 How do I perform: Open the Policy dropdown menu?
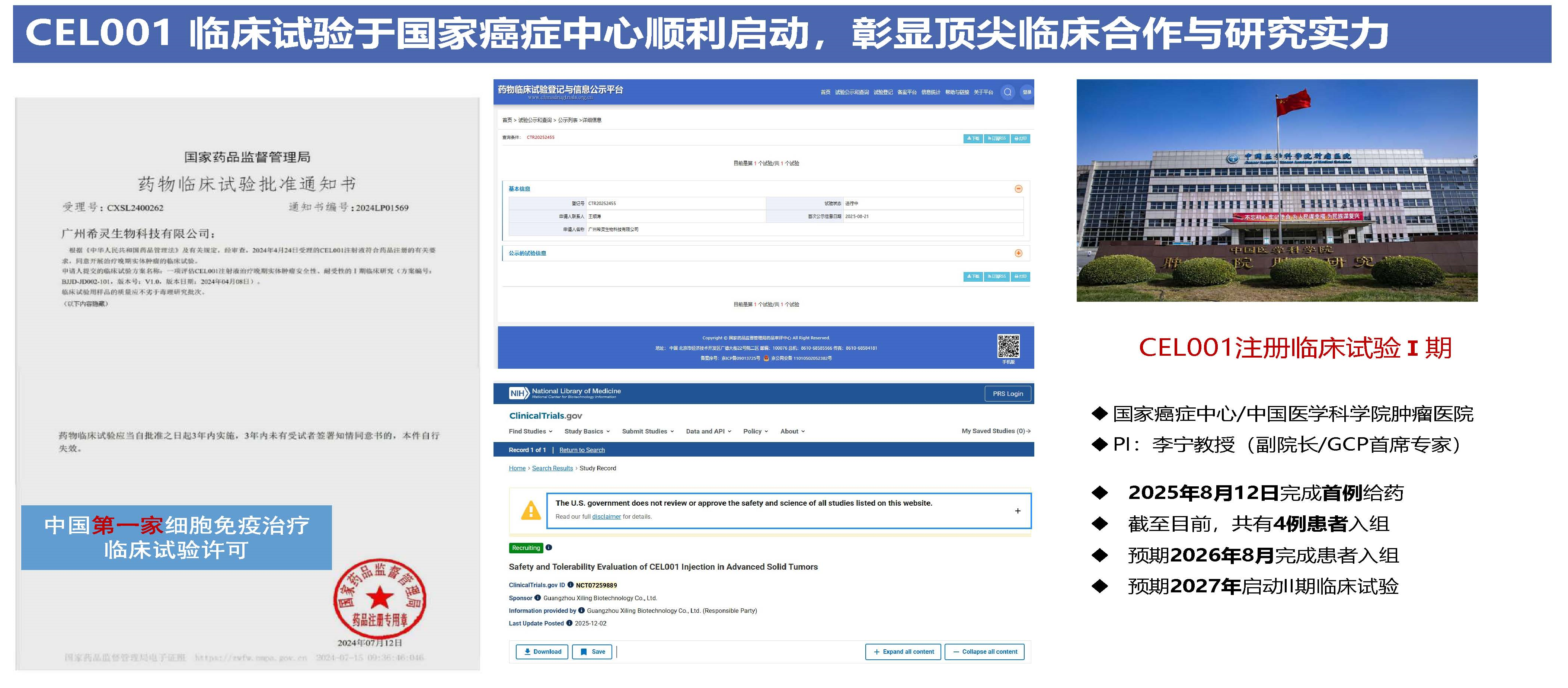[755, 431]
